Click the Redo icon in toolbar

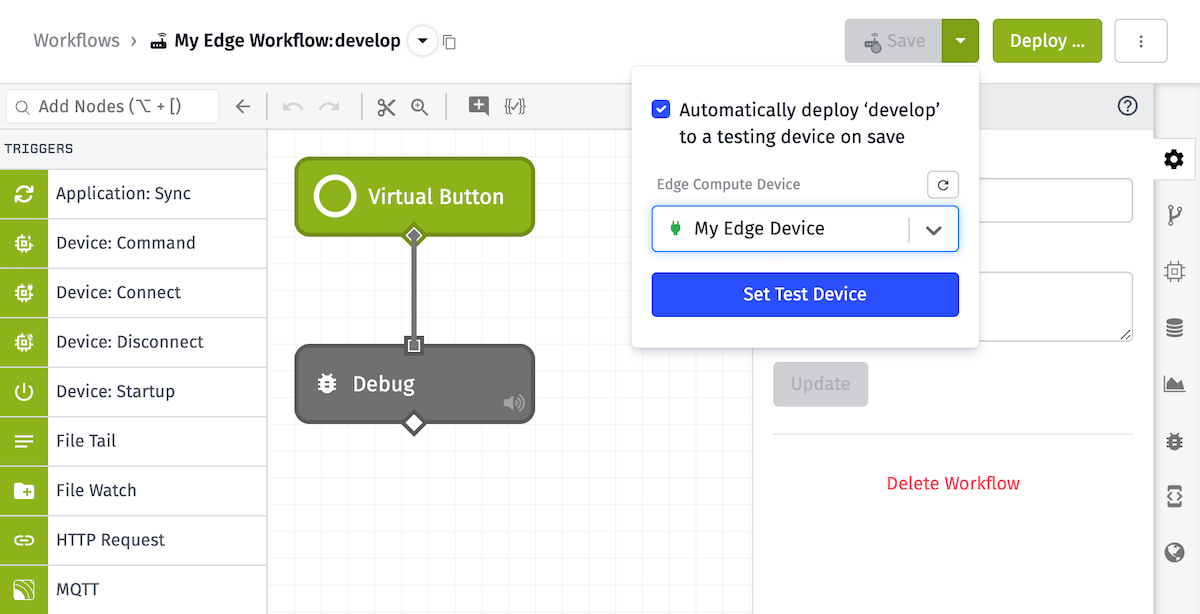[329, 106]
